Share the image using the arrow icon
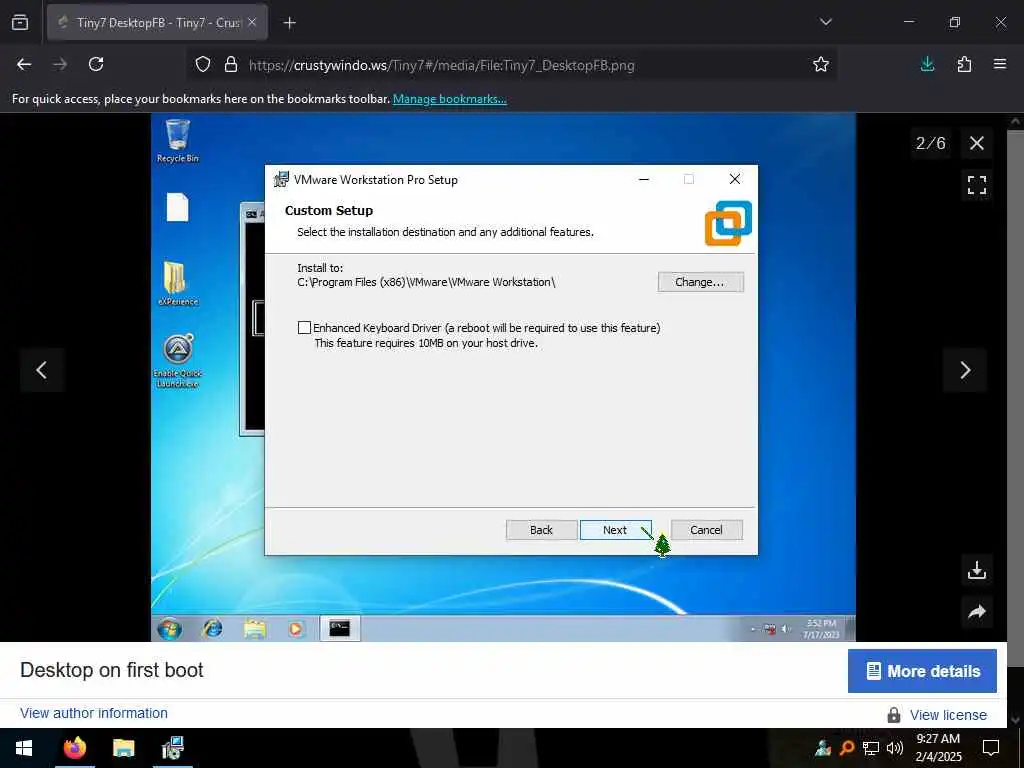Viewport: 1024px width, 768px height. click(x=976, y=612)
